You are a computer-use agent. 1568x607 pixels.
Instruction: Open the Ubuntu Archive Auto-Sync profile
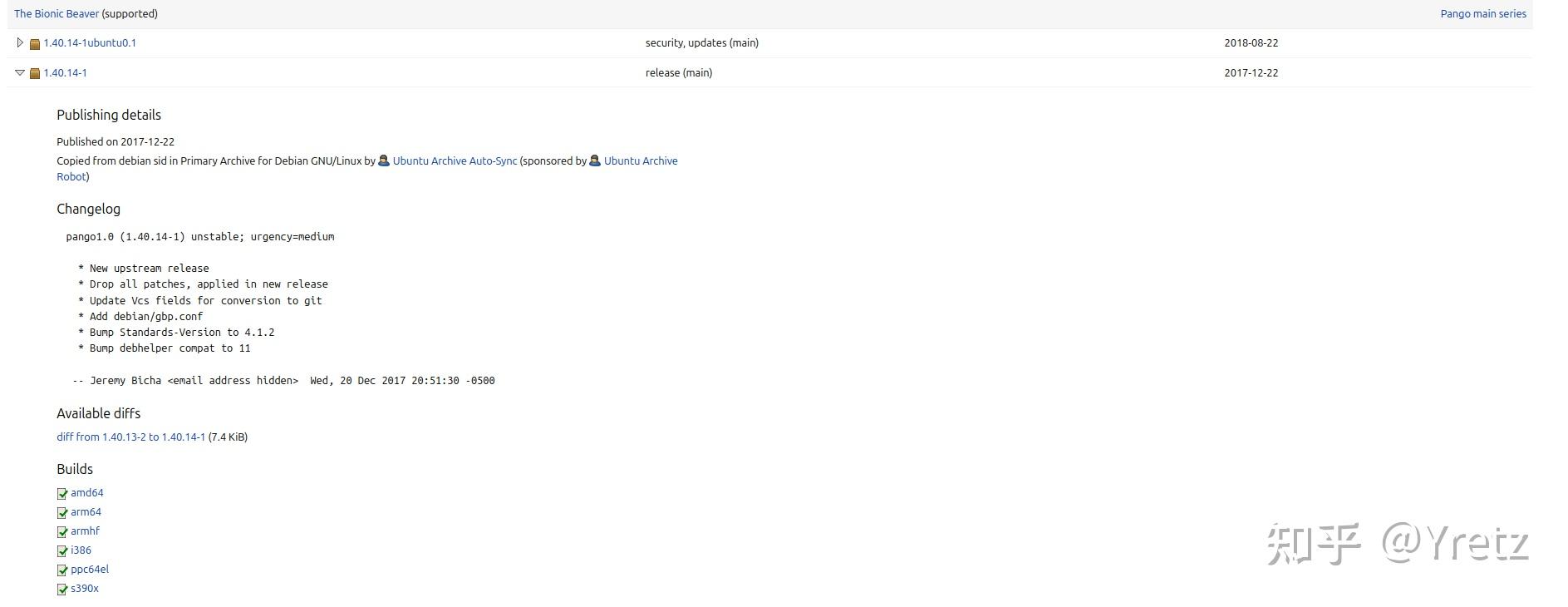pos(455,160)
